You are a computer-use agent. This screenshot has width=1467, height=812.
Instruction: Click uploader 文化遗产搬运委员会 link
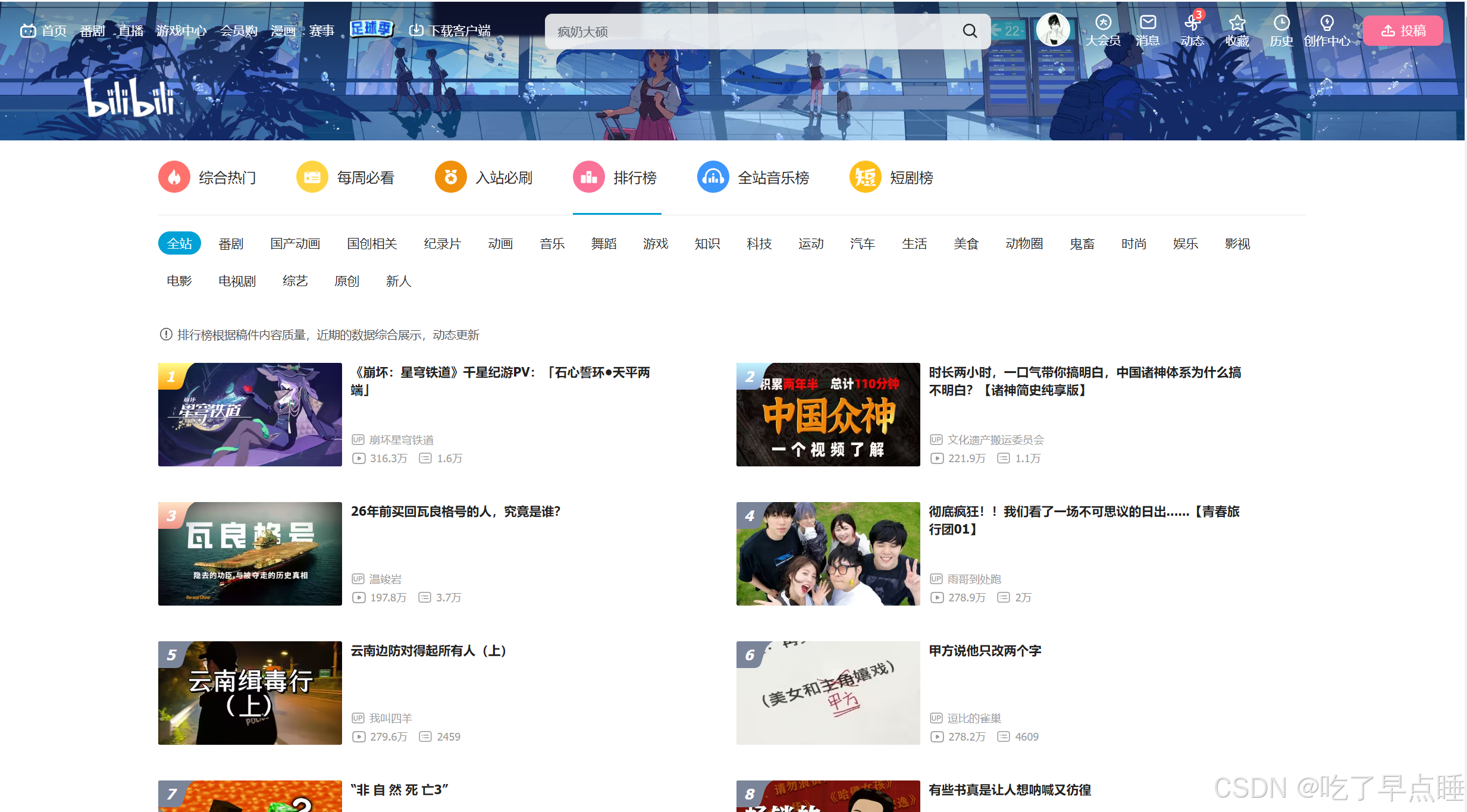coord(995,440)
